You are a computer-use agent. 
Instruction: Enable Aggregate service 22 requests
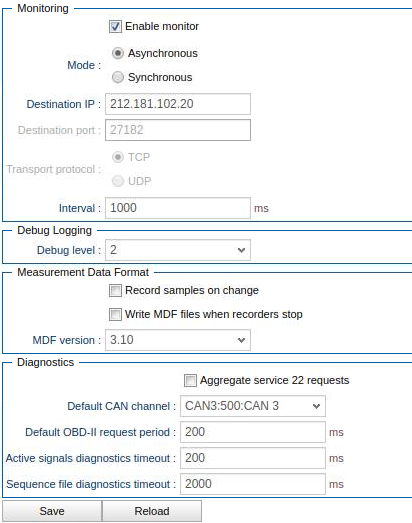(190, 381)
